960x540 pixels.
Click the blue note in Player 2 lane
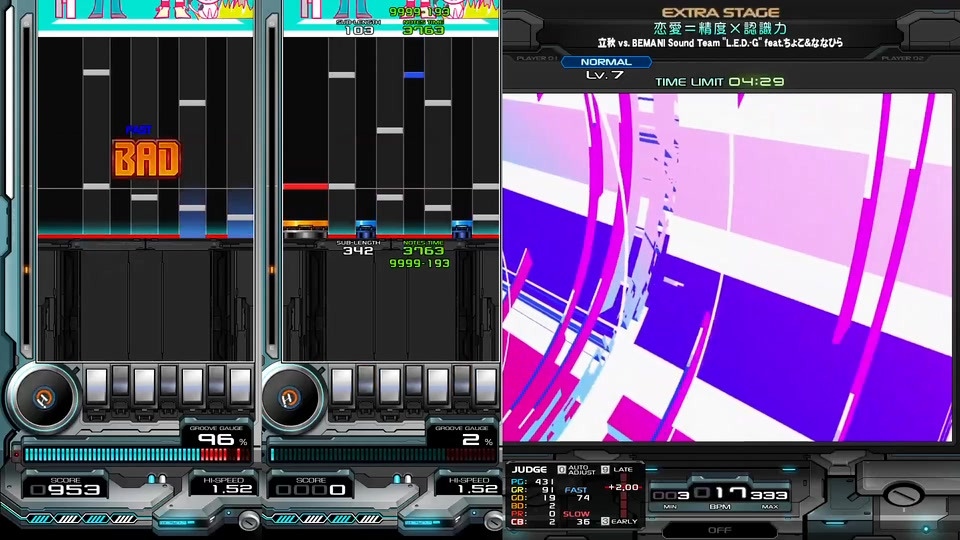(414, 75)
